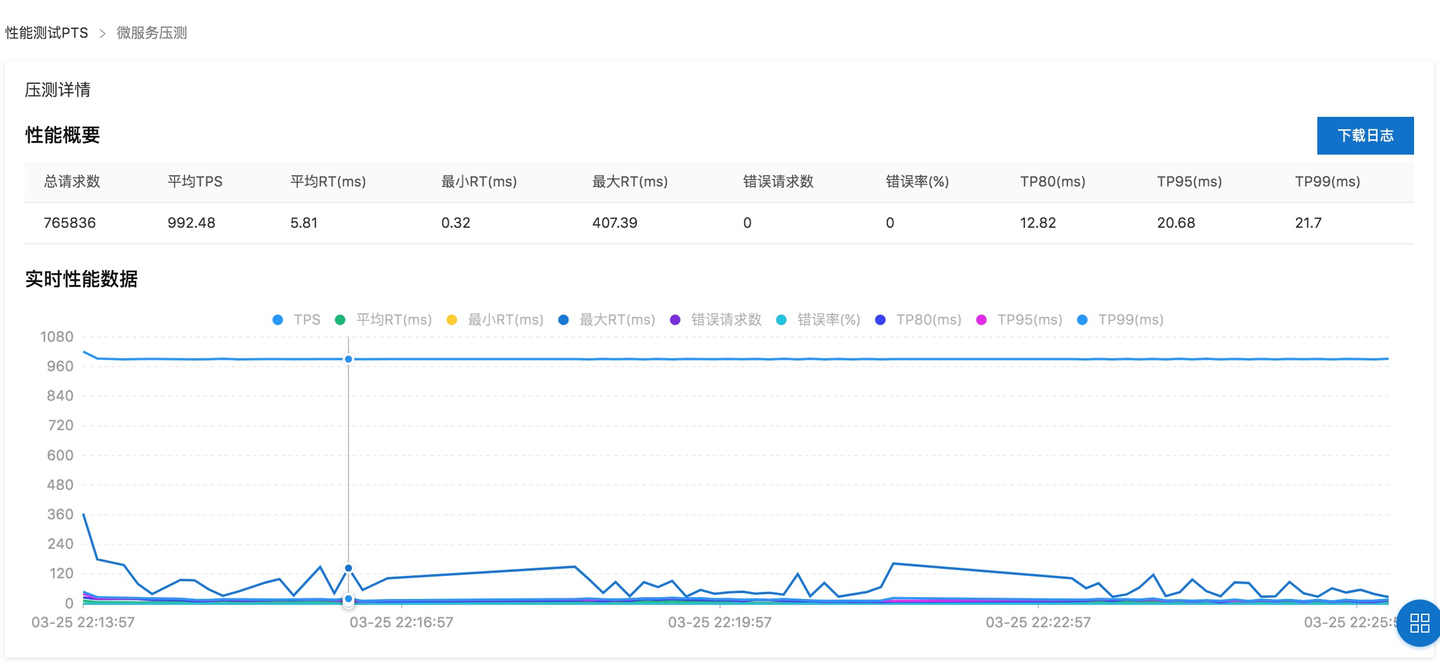Viewport: 1440px width, 668px height.
Task: Click the total requests value 765836
Action: (70, 223)
